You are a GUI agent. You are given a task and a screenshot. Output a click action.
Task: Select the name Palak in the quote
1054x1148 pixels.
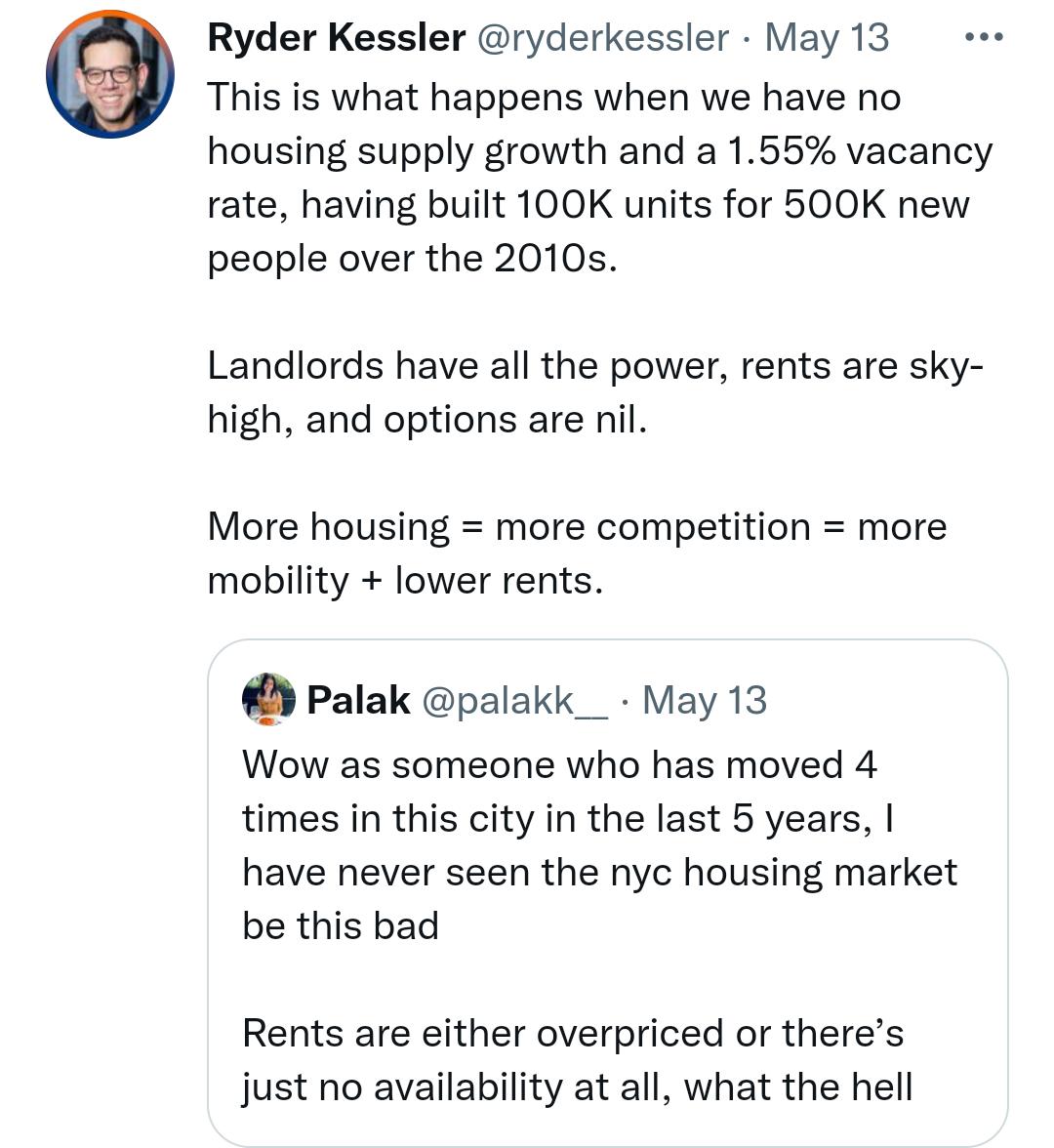pyautogui.click(x=356, y=699)
